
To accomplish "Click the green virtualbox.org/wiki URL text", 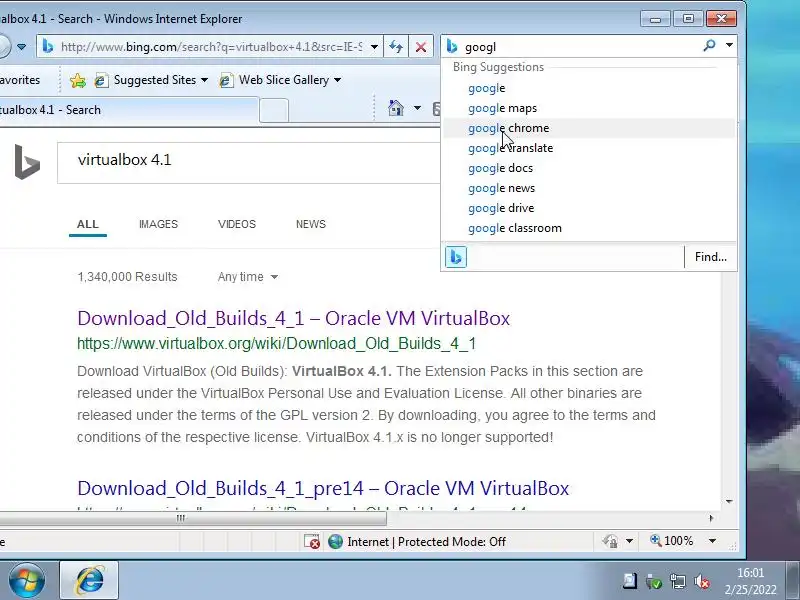I will click(277, 343).
